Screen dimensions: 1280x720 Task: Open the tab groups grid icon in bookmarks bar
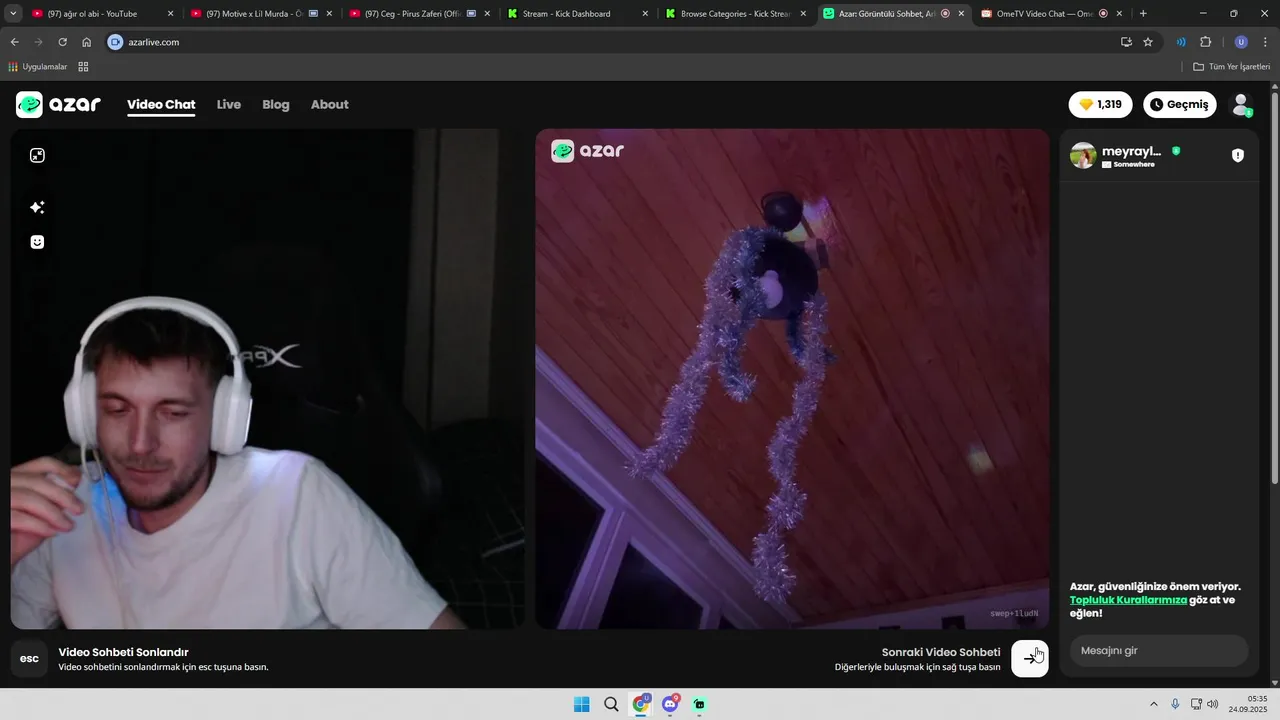coord(83,67)
